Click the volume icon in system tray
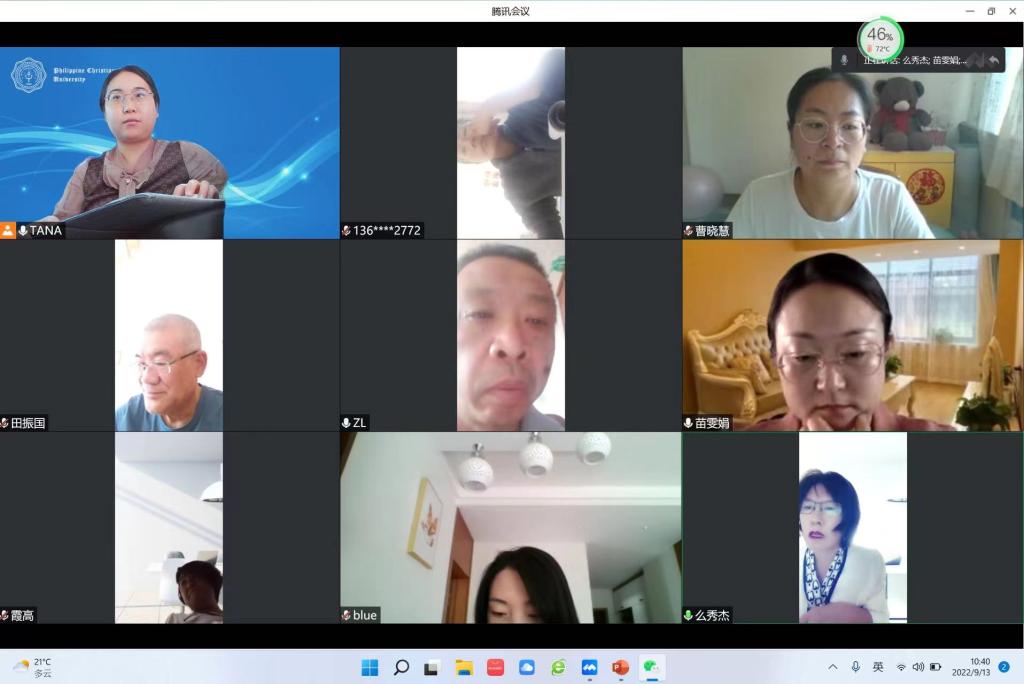1024x684 pixels. 918,667
